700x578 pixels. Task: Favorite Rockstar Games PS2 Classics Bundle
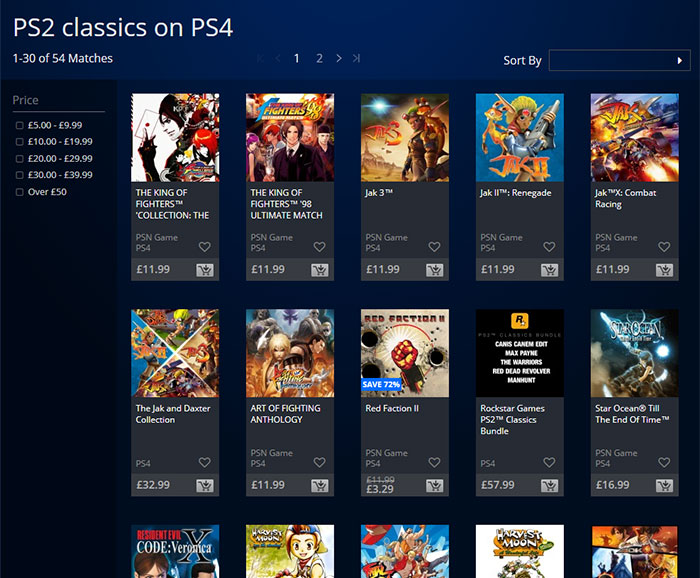[x=549, y=462]
